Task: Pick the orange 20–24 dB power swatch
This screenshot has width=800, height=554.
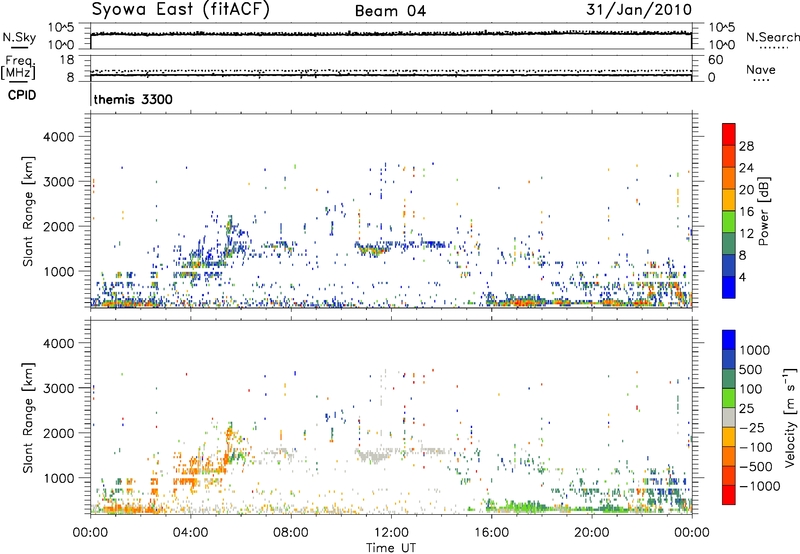Action: pos(729,178)
